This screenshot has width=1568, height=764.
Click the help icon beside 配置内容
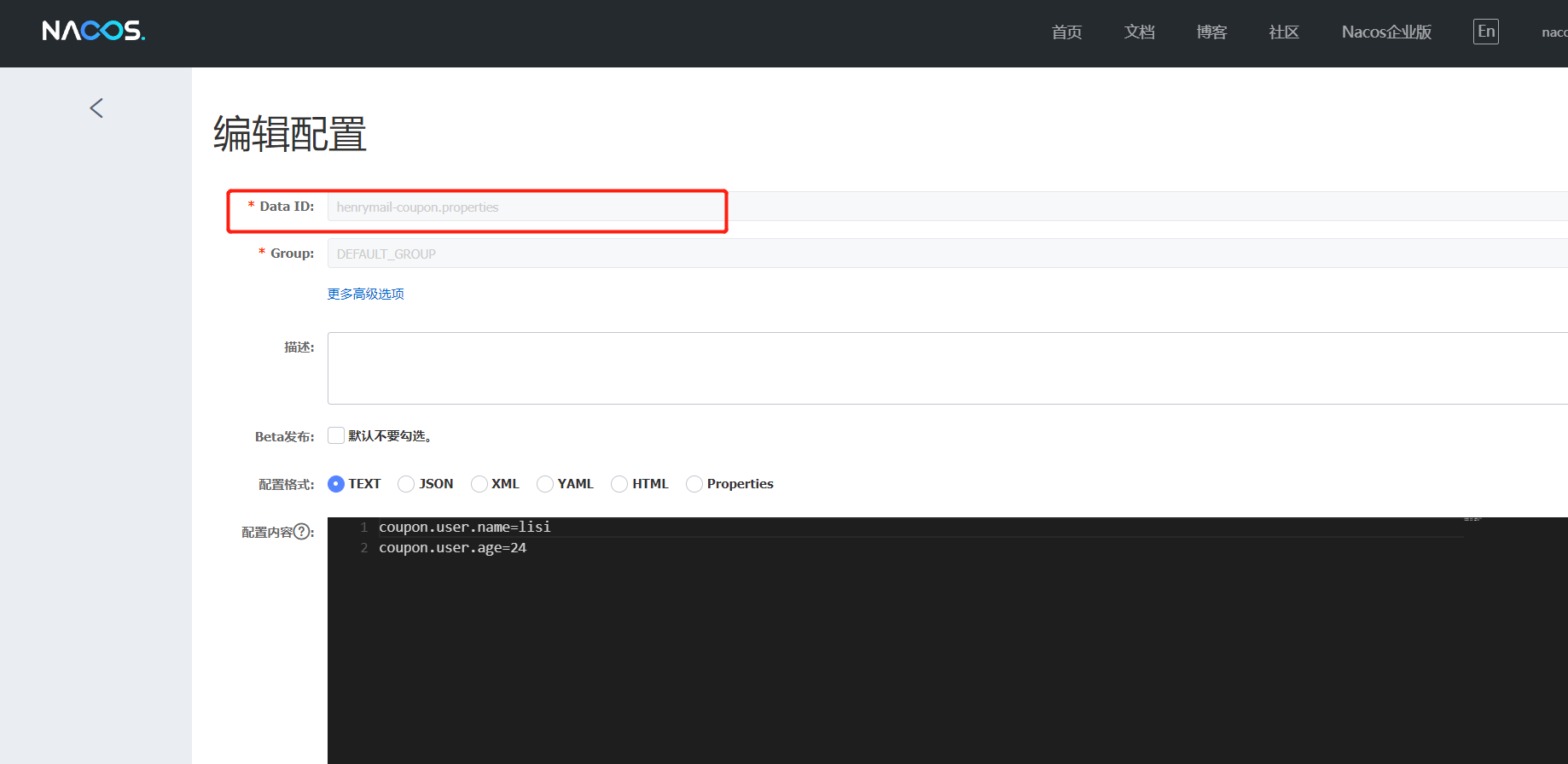point(301,532)
